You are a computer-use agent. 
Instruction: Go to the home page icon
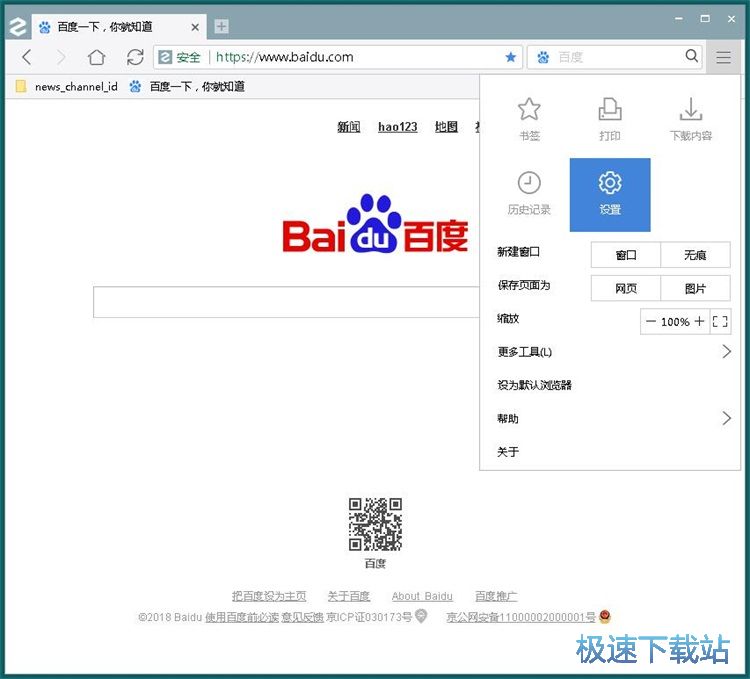click(x=97, y=57)
